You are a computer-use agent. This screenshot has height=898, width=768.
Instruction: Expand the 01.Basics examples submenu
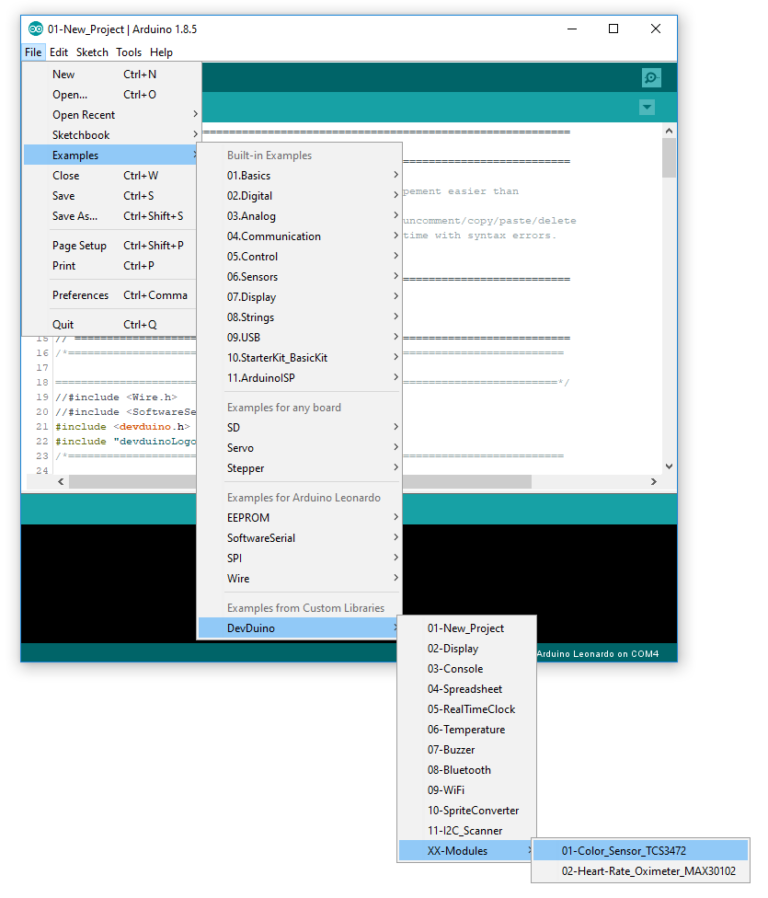(249, 176)
